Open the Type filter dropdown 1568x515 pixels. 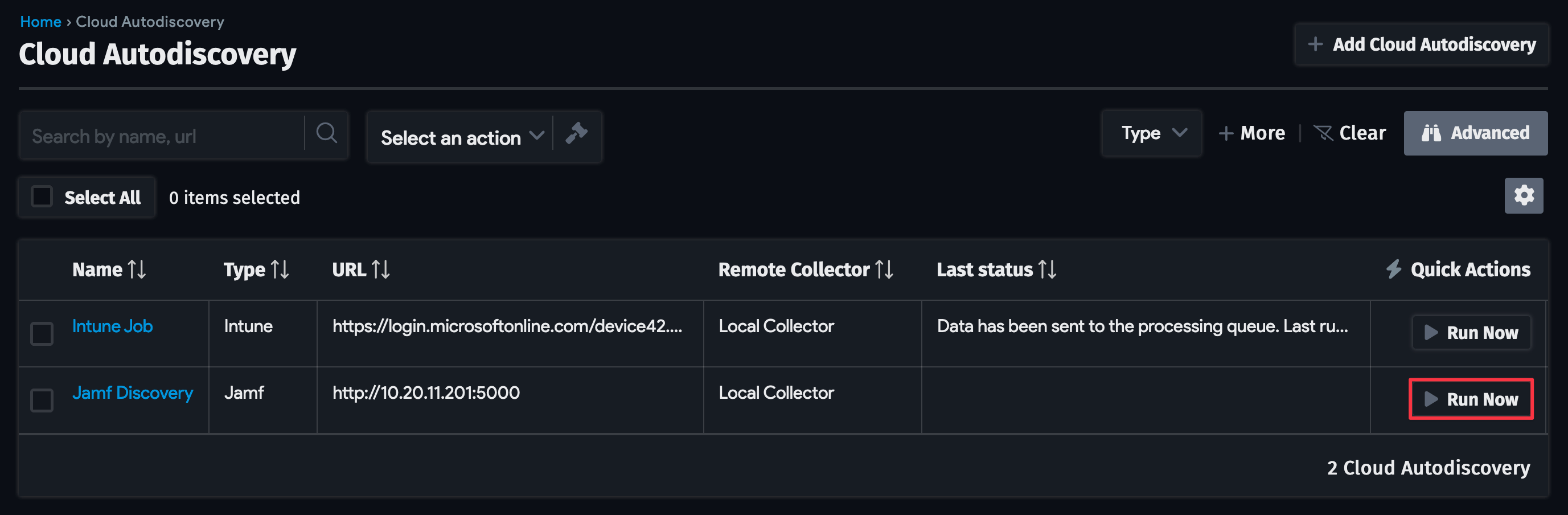(x=1152, y=133)
